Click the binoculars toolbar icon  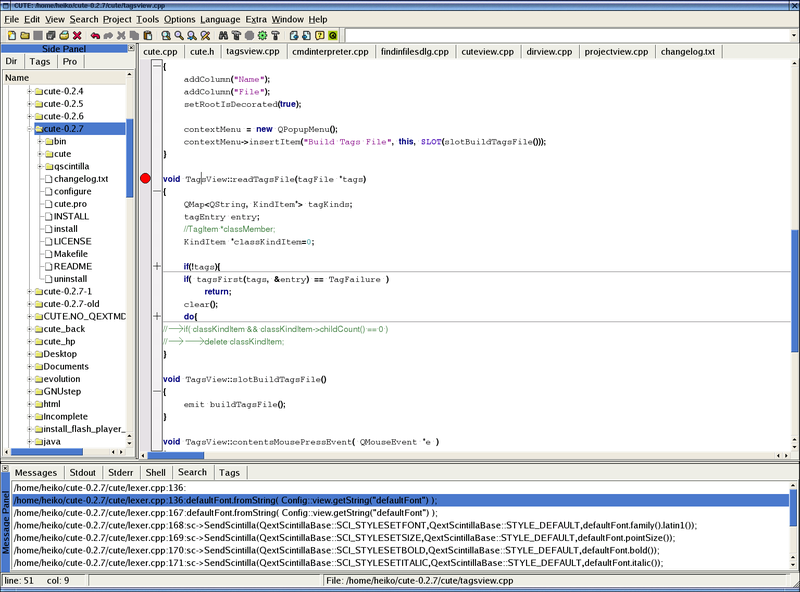(x=223, y=36)
